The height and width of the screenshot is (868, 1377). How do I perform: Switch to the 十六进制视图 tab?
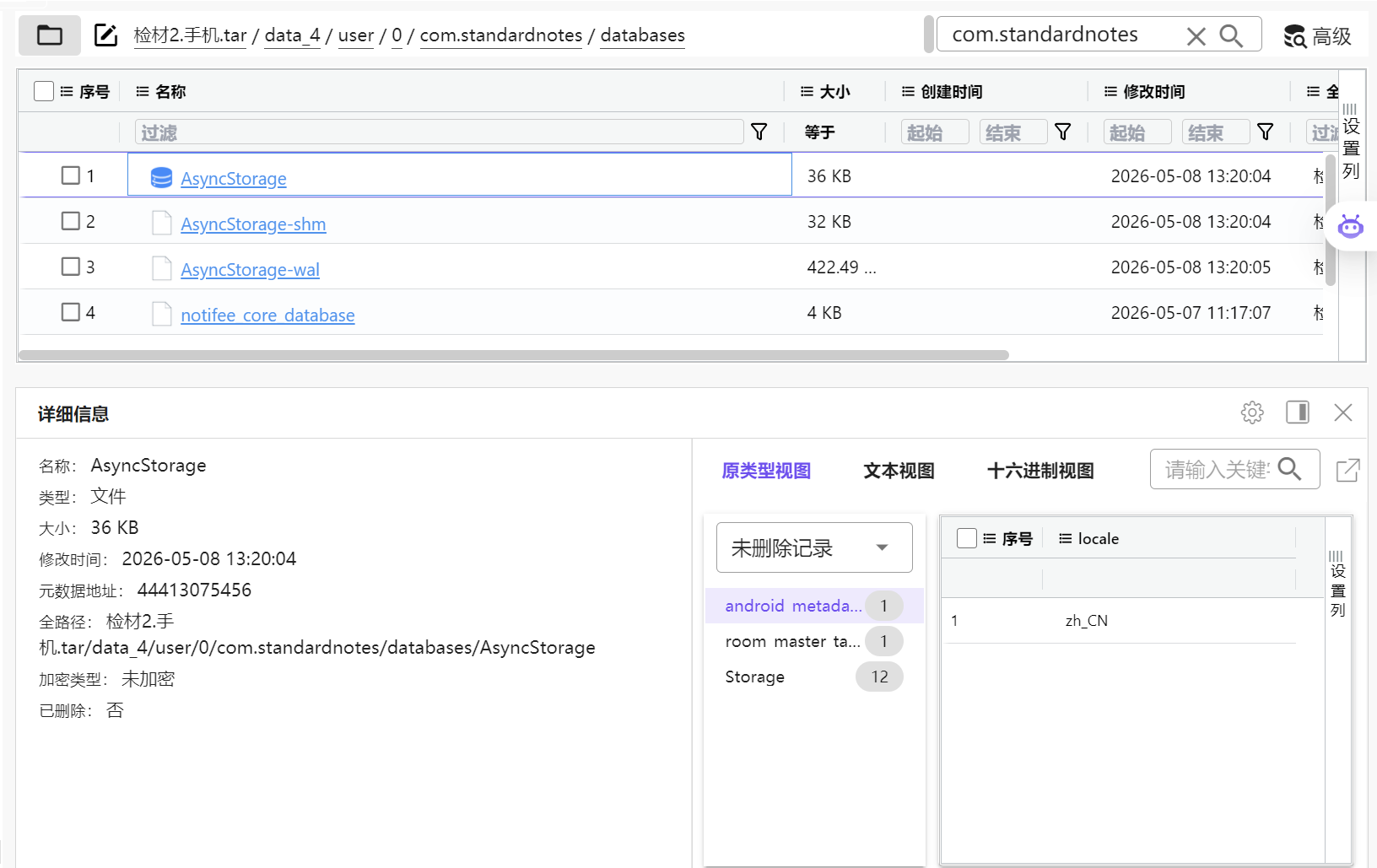[1040, 471]
